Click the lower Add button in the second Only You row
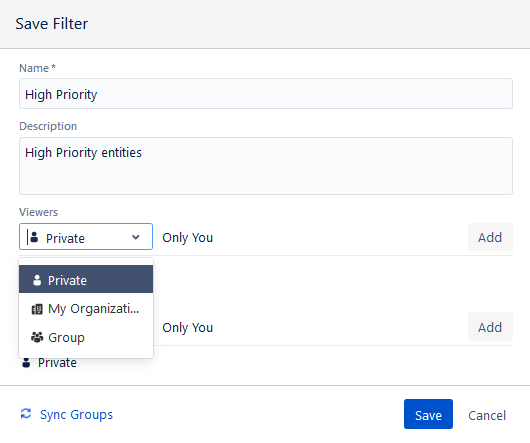This screenshot has width=530, height=443. [490, 327]
